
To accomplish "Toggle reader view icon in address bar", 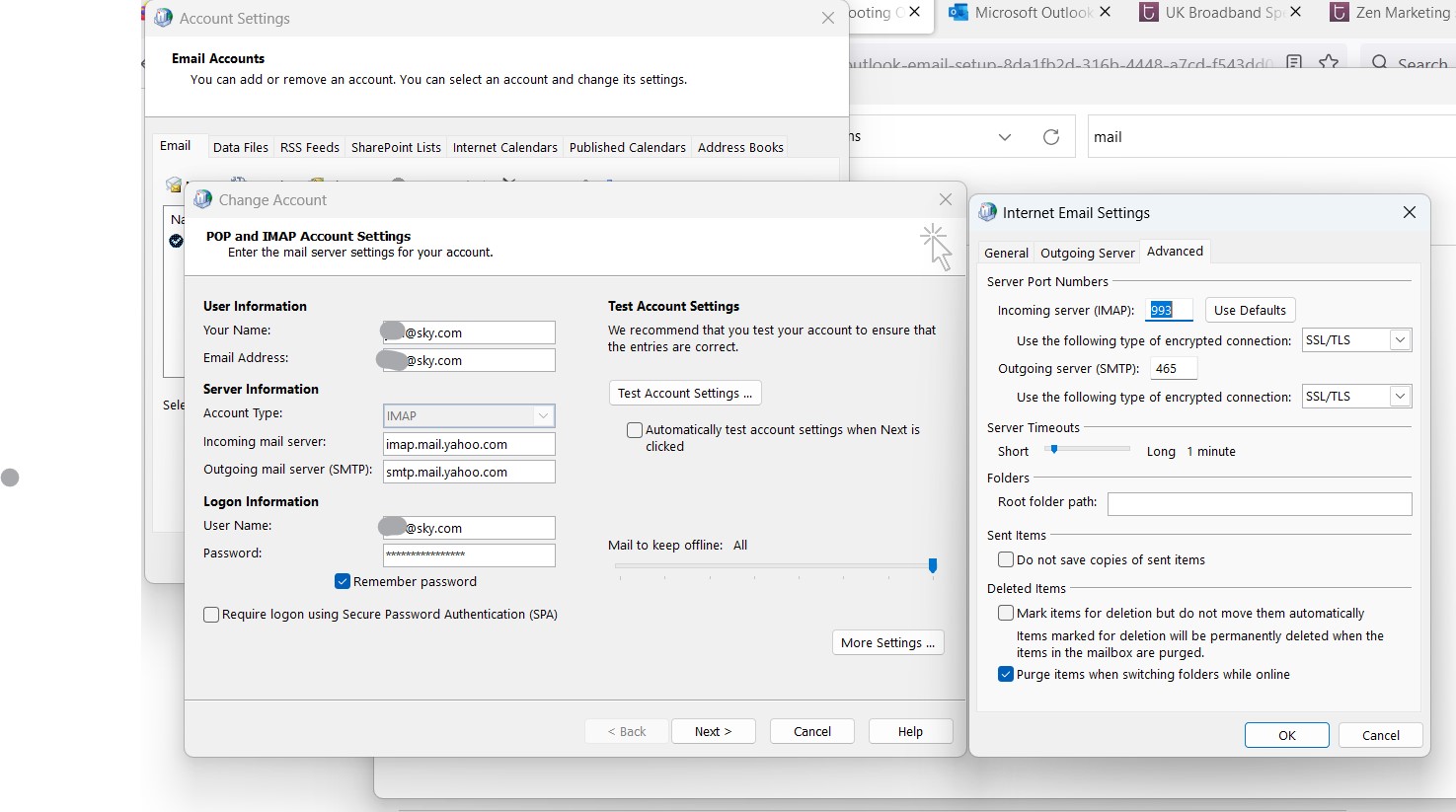I will pyautogui.click(x=1294, y=63).
